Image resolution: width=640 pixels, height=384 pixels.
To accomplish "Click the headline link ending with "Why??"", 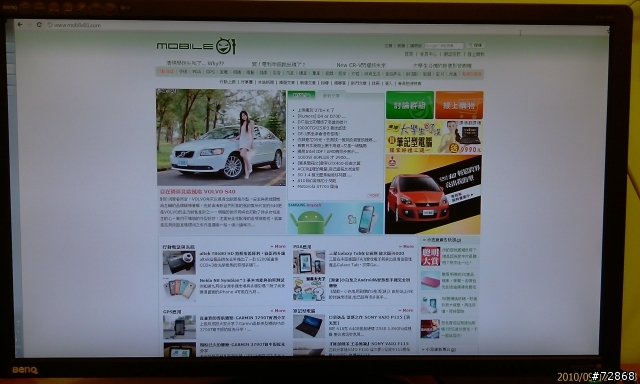I will [195, 63].
